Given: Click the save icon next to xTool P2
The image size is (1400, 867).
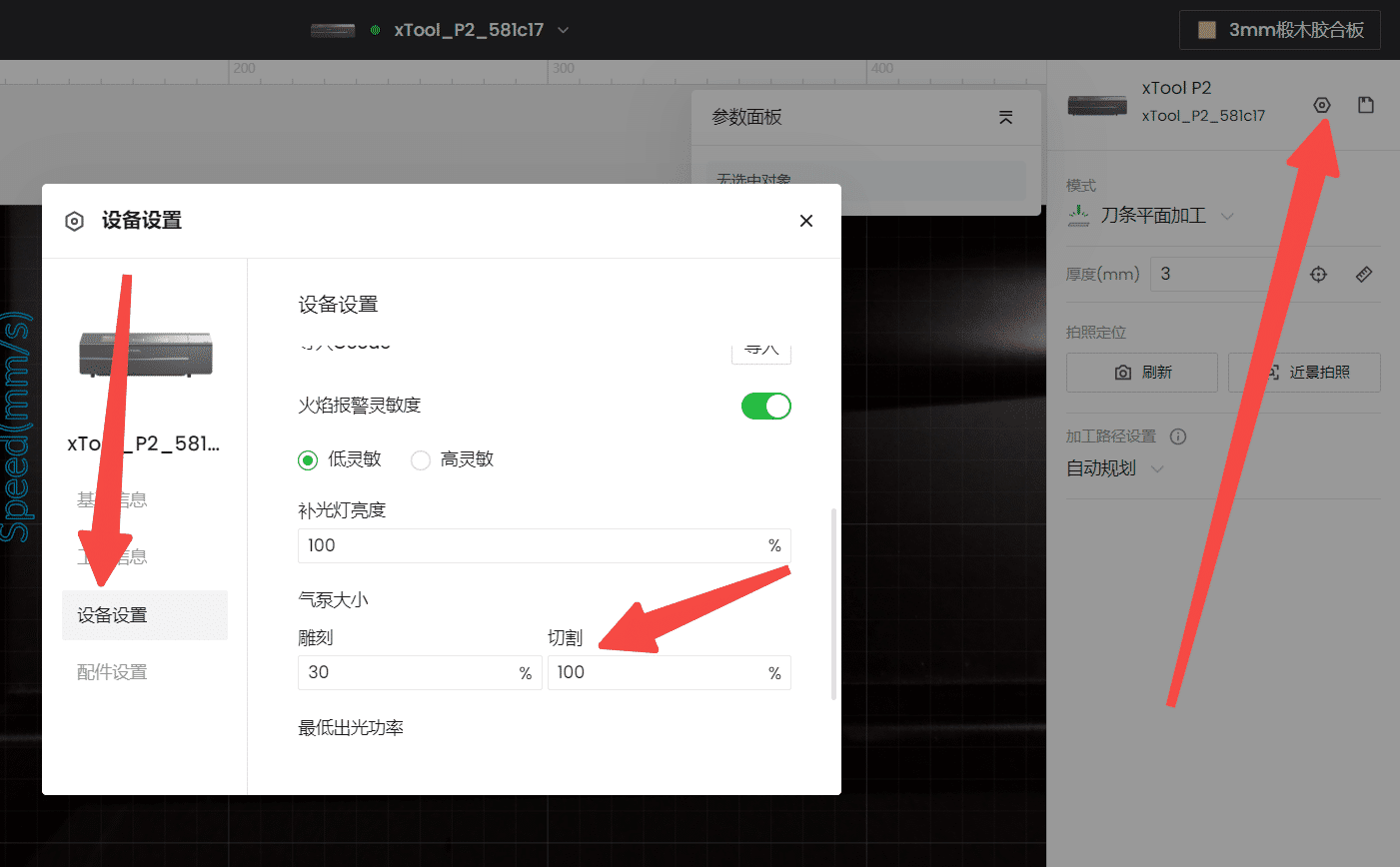Looking at the screenshot, I should click(x=1366, y=105).
